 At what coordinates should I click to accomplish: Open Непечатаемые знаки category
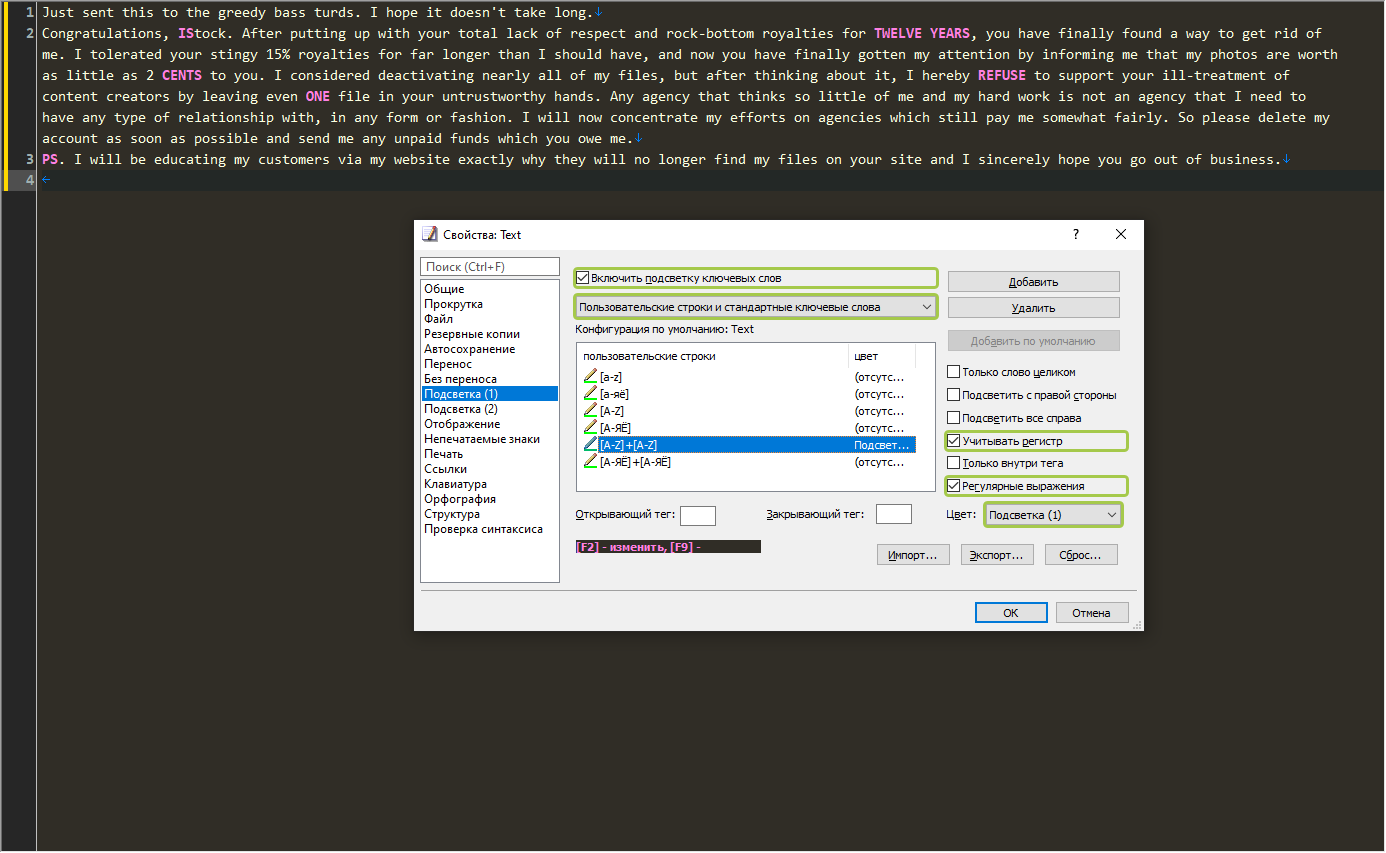click(x=489, y=439)
